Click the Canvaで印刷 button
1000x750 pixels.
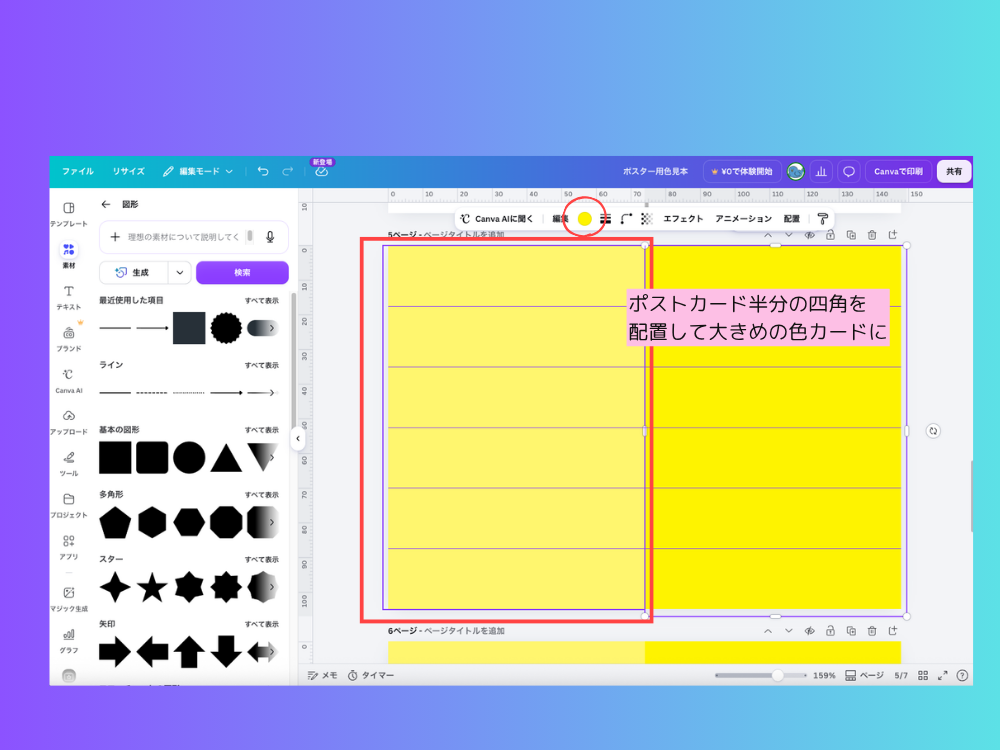coord(898,172)
